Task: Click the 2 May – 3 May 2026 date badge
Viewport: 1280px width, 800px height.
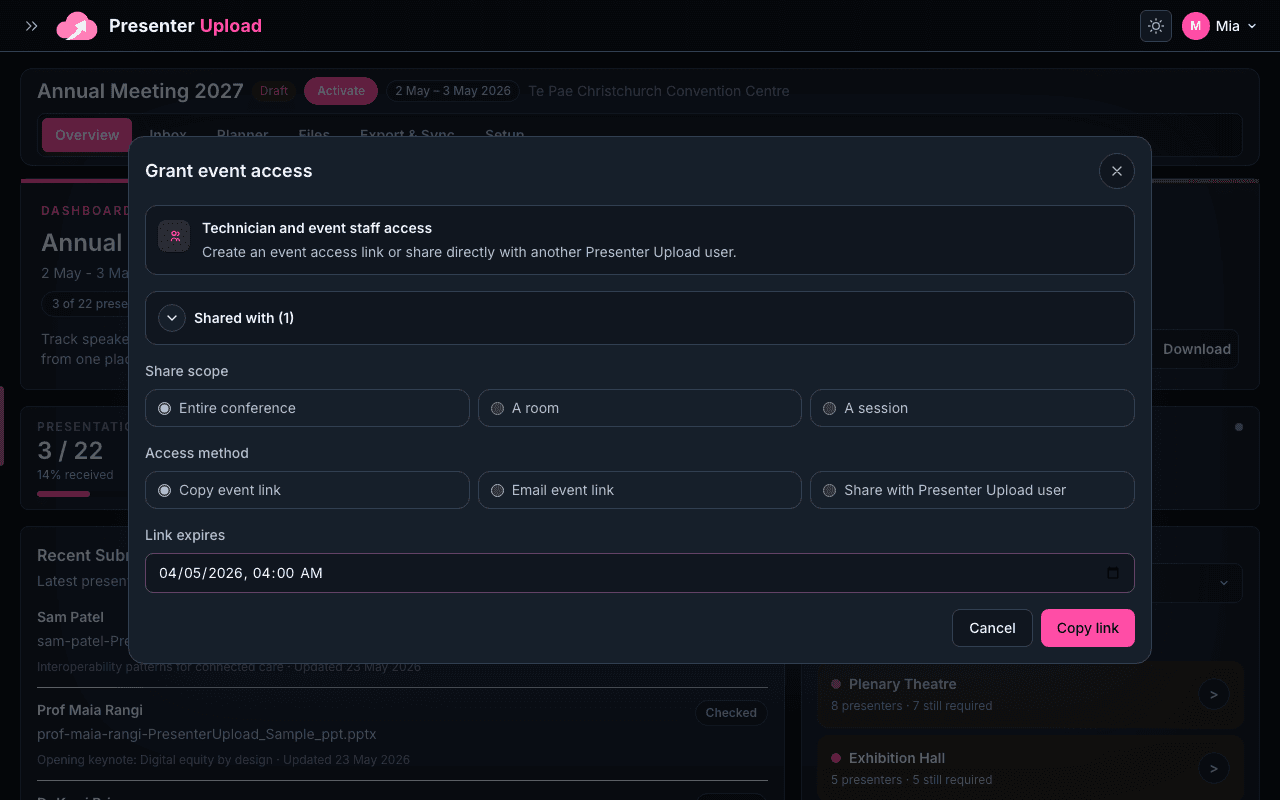Action: pos(453,91)
